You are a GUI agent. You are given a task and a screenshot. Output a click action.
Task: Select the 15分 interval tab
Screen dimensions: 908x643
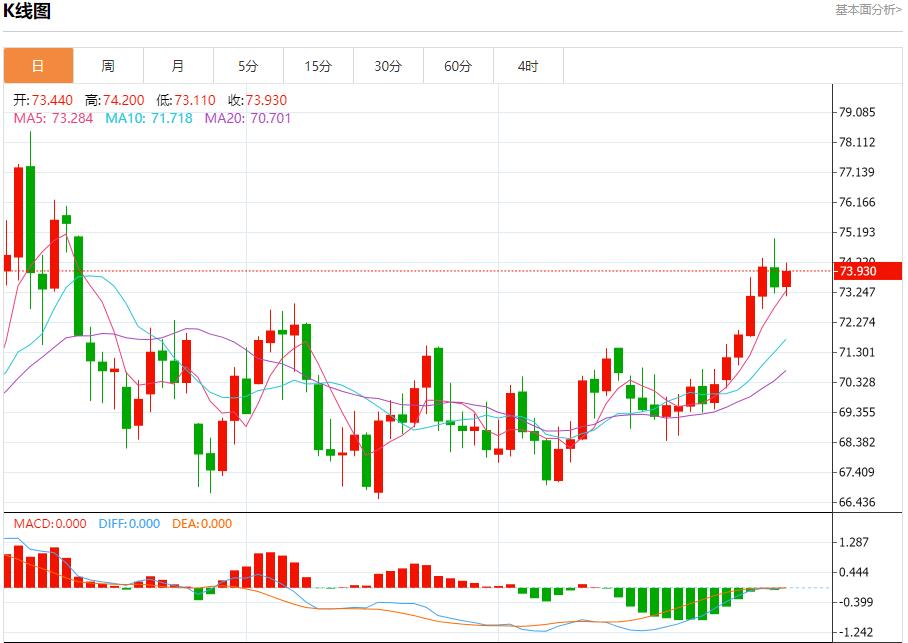(x=318, y=66)
